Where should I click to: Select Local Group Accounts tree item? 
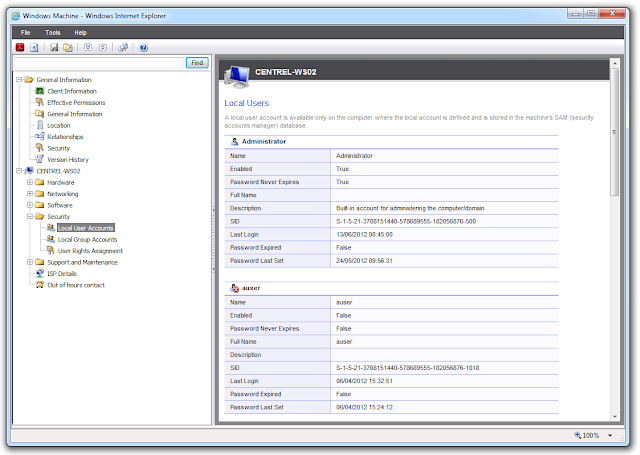(x=87, y=239)
